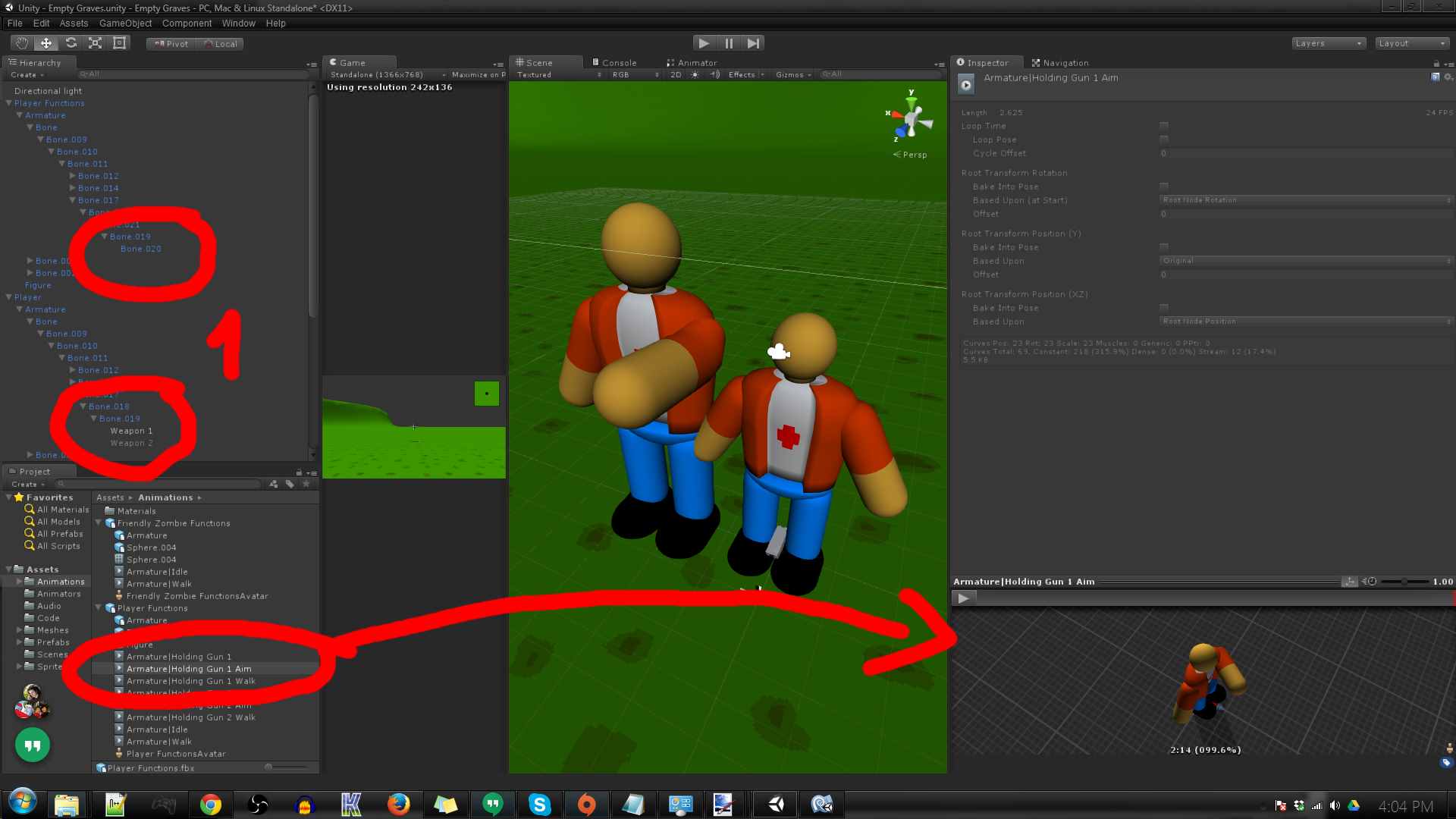1456x819 pixels.
Task: Toggle scene lighting sun icon
Action: click(x=695, y=74)
